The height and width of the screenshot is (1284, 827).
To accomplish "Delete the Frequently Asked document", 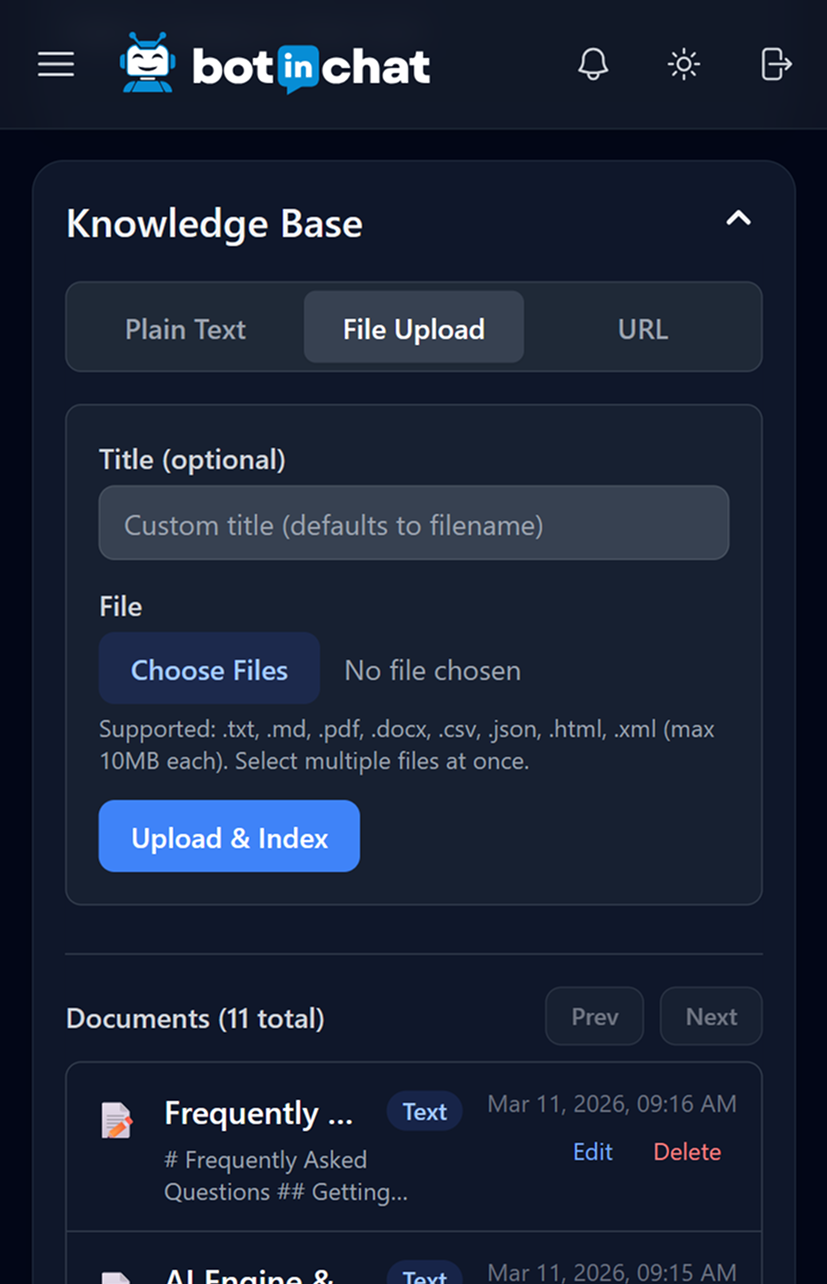I will coord(687,1152).
